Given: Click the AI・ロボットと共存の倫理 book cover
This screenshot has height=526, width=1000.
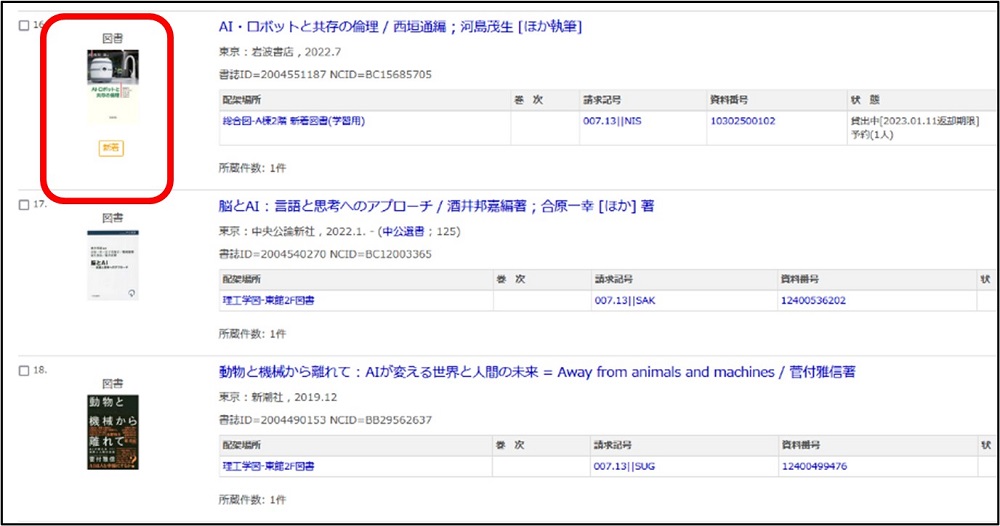Looking at the screenshot, I should click(x=111, y=87).
